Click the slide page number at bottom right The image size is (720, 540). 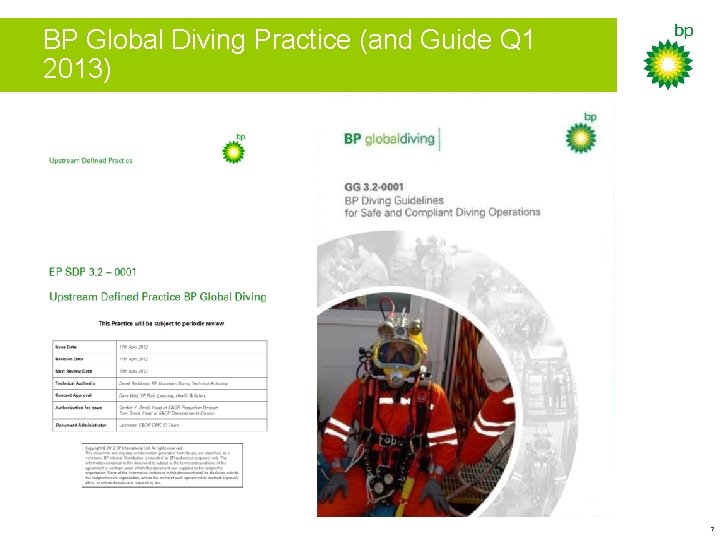712,529
